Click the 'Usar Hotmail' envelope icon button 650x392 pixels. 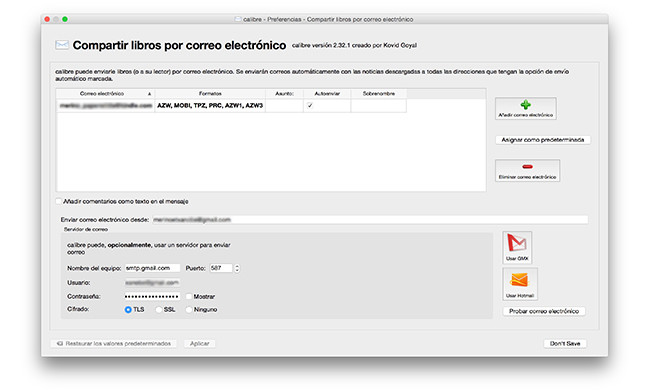[x=520, y=284]
